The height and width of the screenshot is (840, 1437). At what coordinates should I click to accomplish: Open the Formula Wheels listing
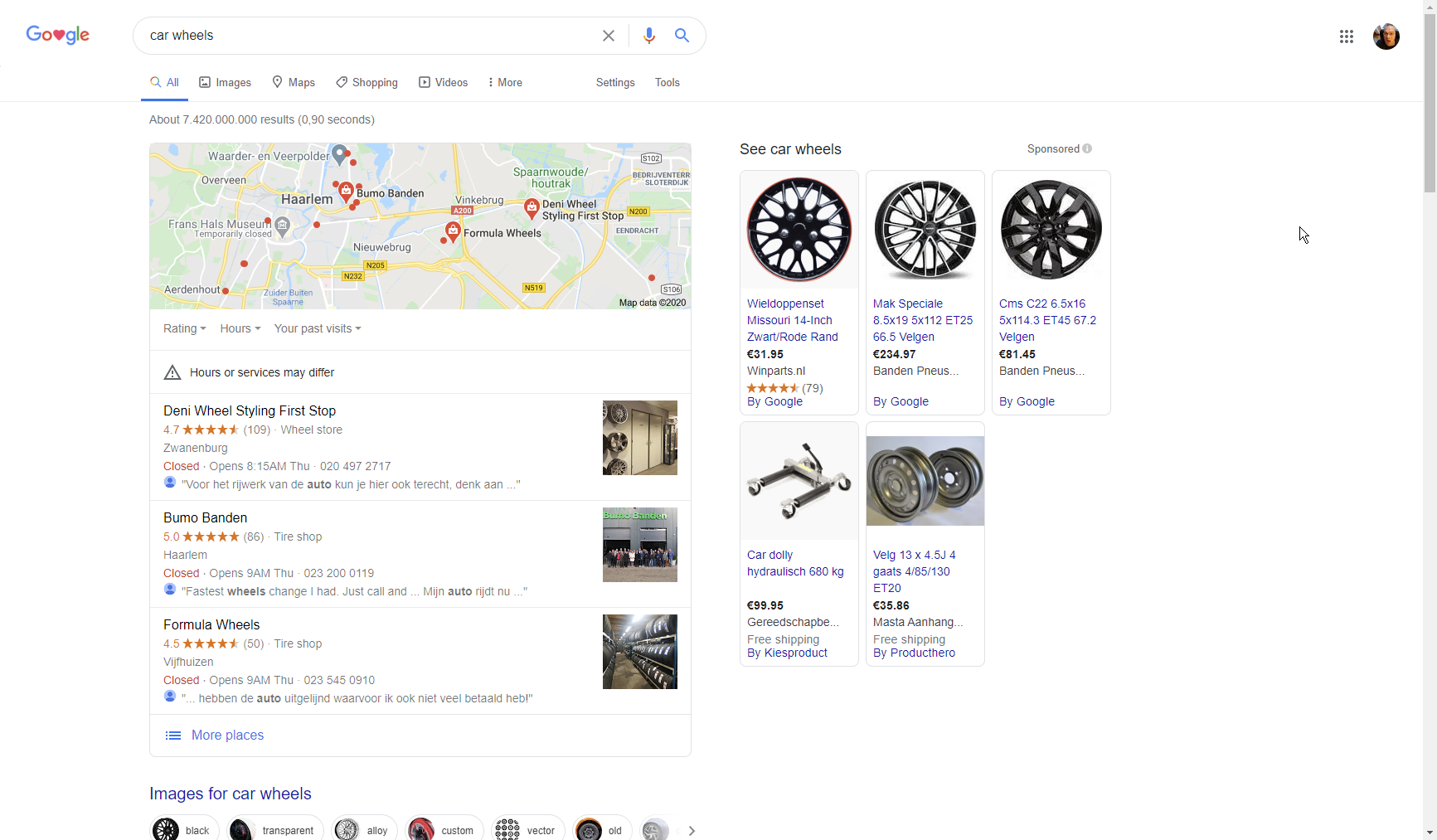pos(211,625)
